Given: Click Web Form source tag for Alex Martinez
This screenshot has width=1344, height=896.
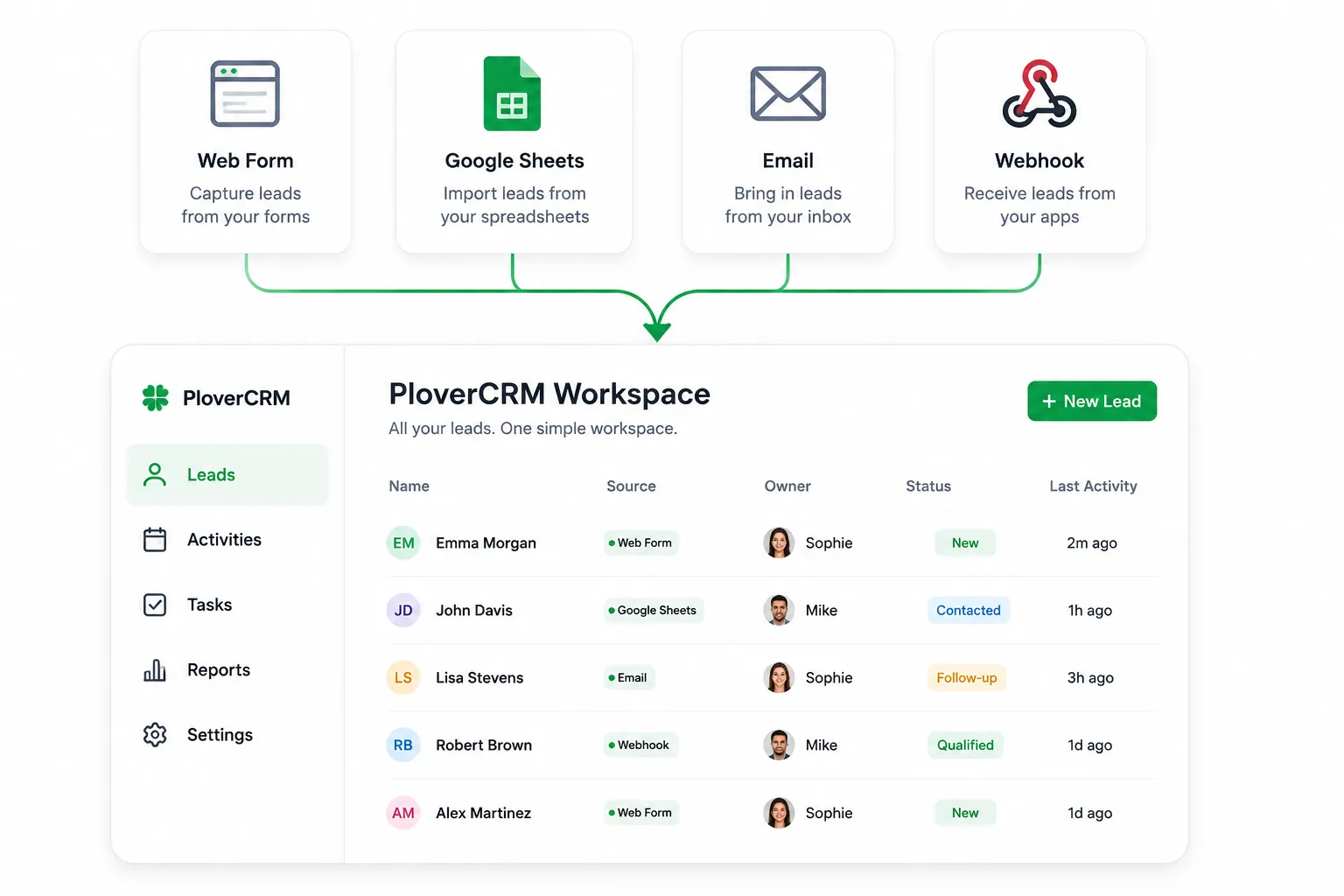Looking at the screenshot, I should tap(640, 812).
